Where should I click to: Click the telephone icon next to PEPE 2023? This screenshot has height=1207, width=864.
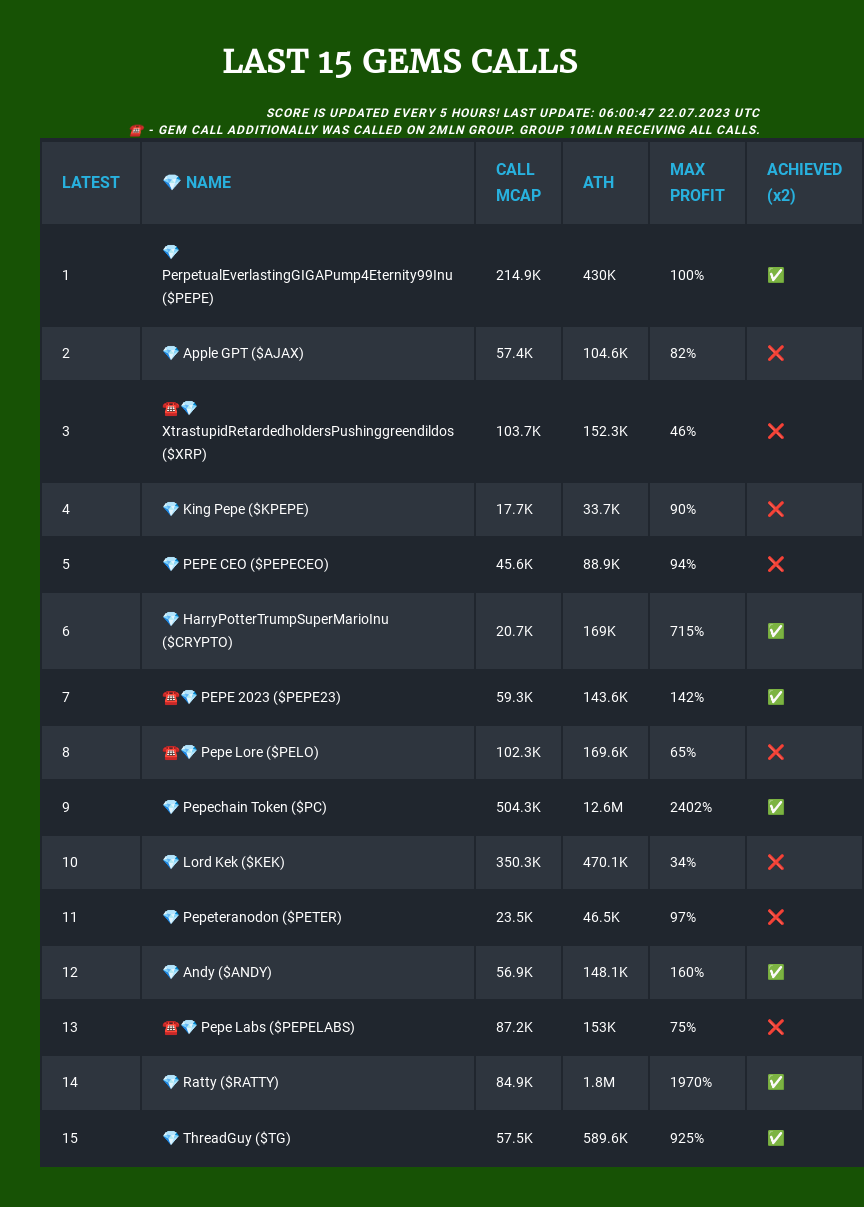(x=170, y=697)
